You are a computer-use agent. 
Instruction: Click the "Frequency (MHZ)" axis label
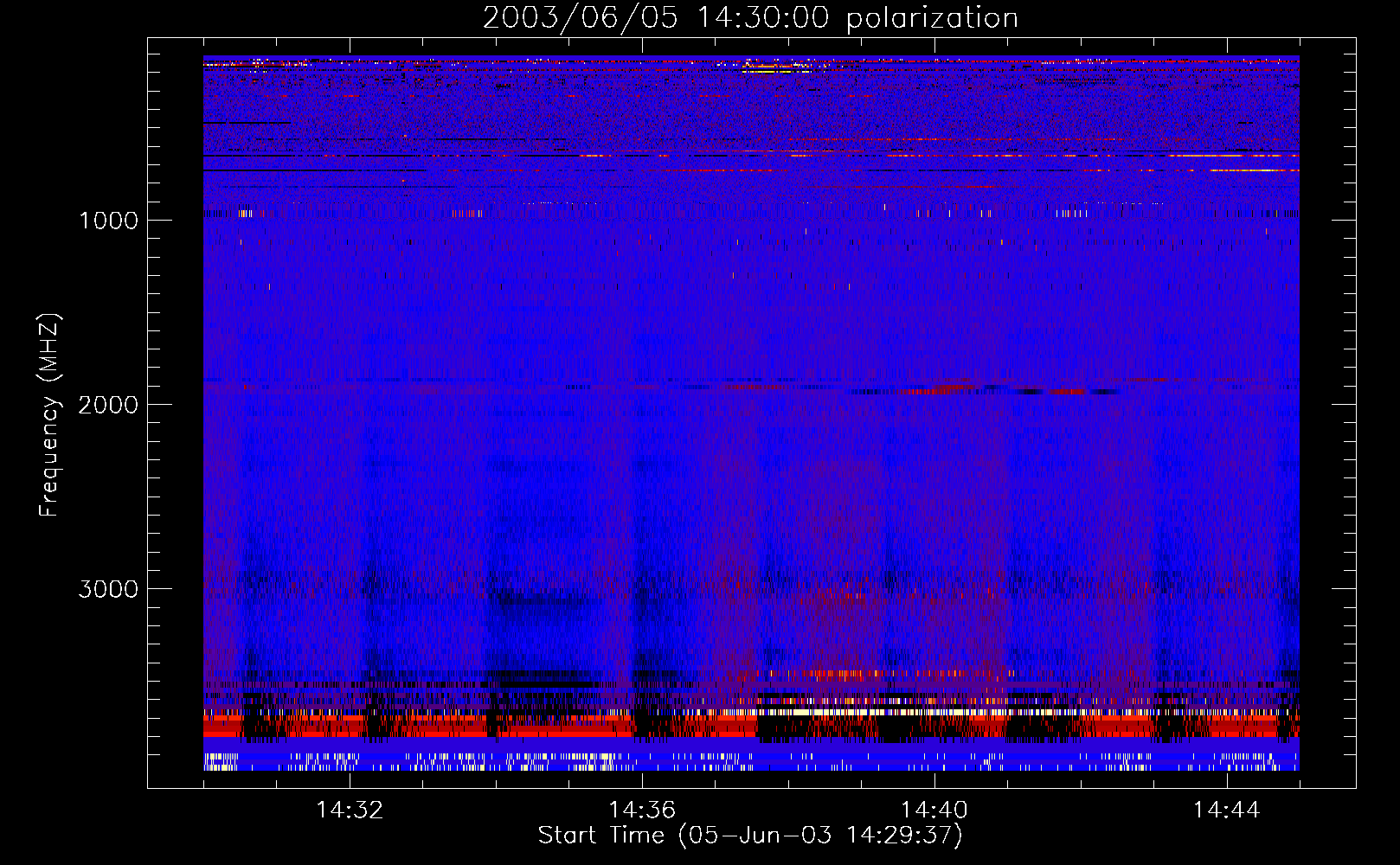point(49,416)
